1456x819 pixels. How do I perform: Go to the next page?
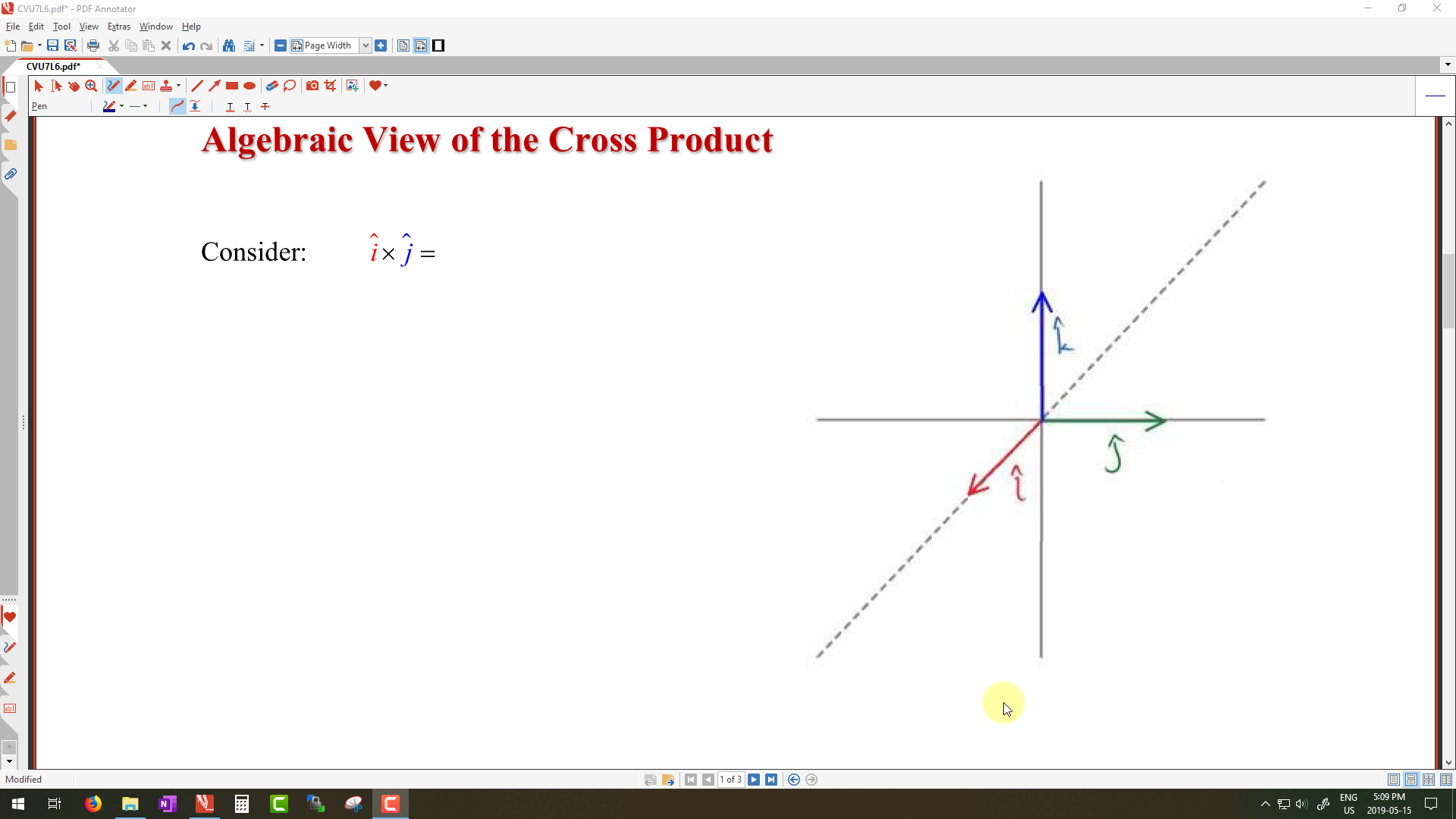tap(754, 780)
